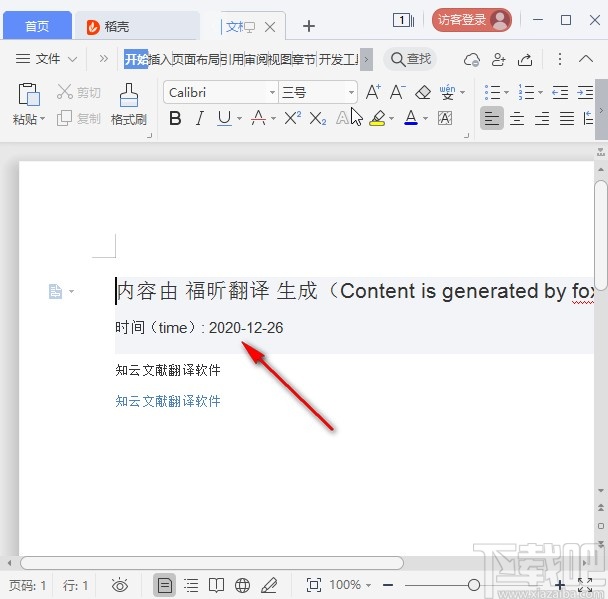Click the zoom slider handle
The height and width of the screenshot is (599, 608).
pyautogui.click(x=473, y=585)
